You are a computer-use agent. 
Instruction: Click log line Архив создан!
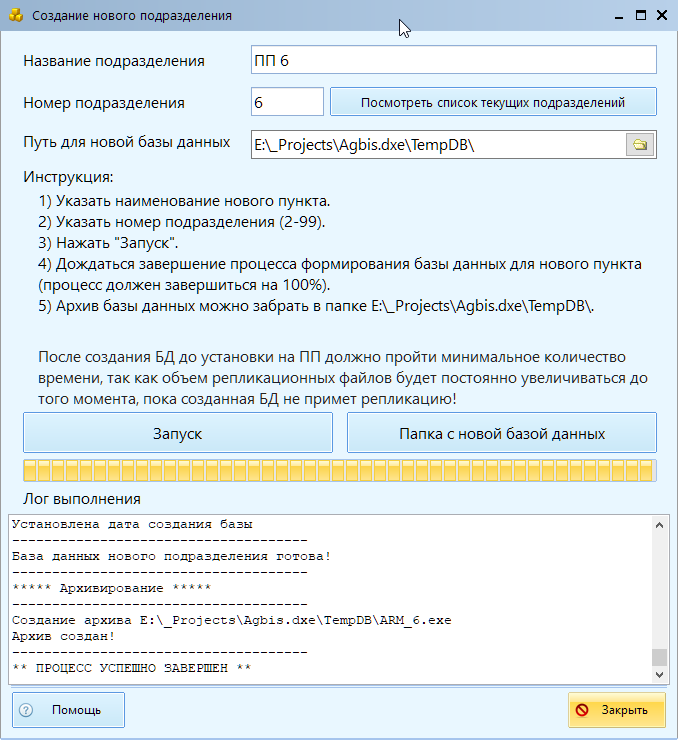(64, 636)
